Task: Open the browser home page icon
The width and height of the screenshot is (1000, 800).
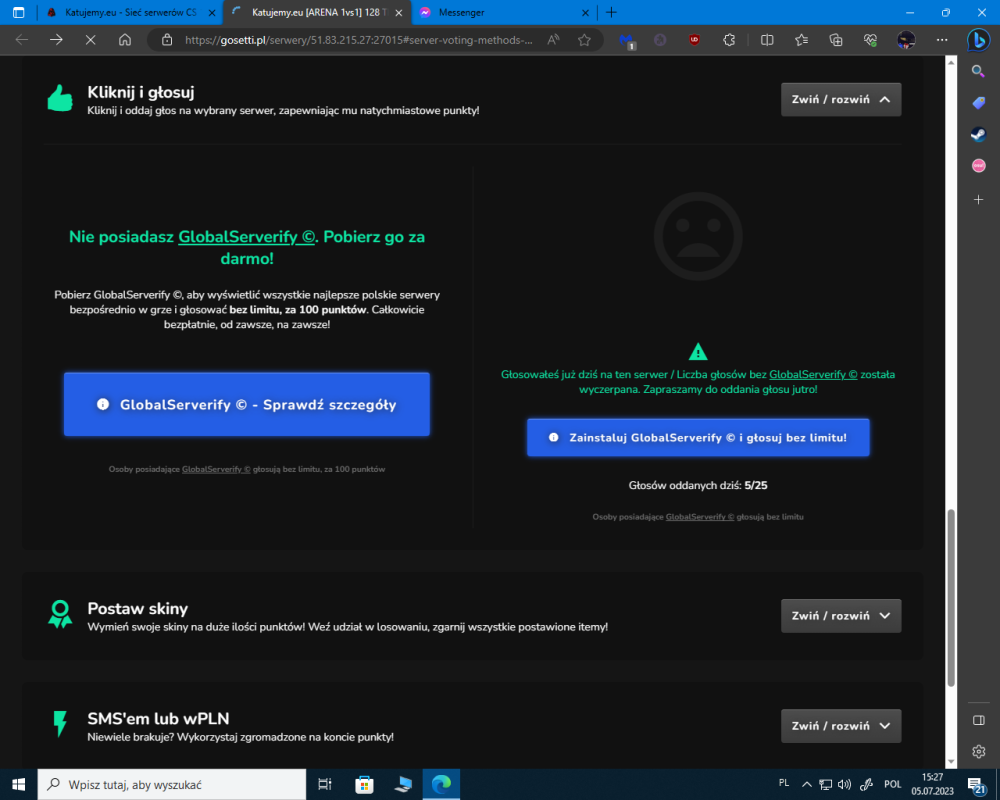Action: tap(125, 40)
